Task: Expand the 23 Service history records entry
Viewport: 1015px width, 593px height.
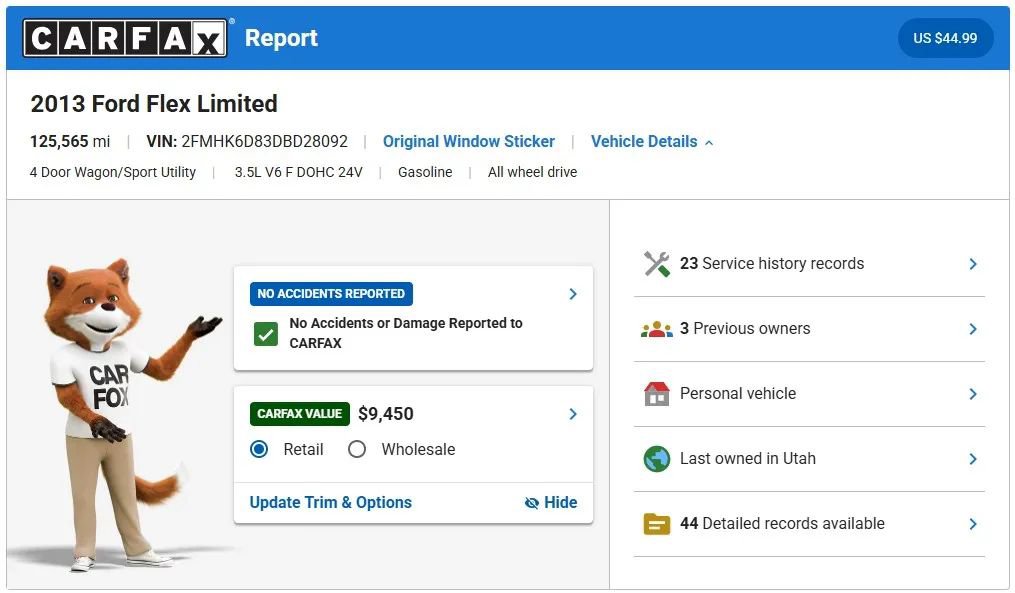Action: click(971, 263)
